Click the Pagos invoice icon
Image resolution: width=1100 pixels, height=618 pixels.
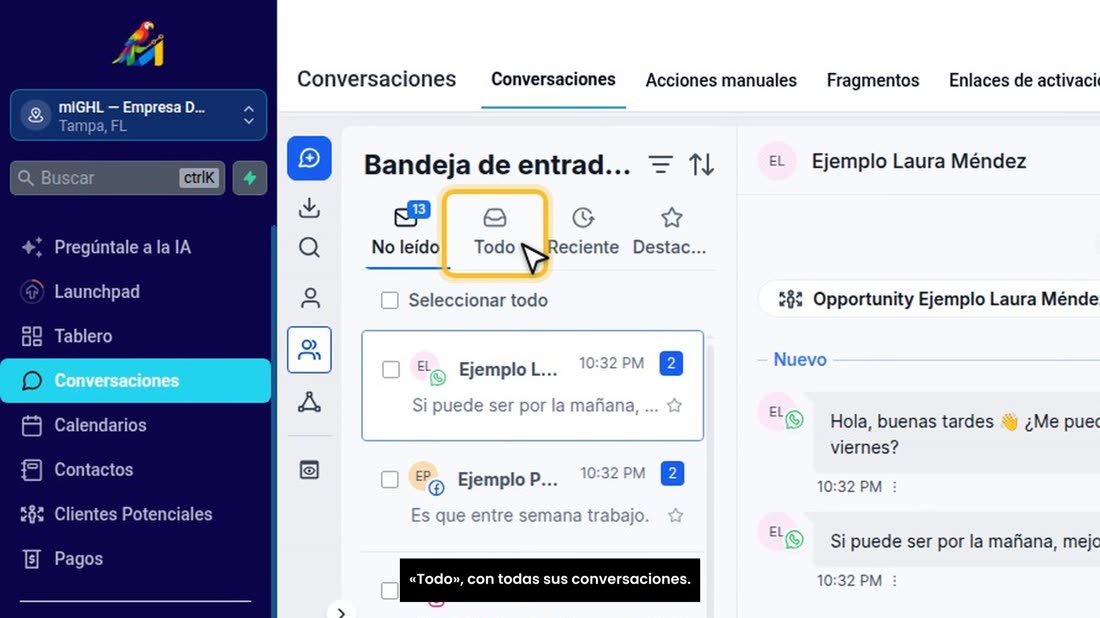click(32, 558)
